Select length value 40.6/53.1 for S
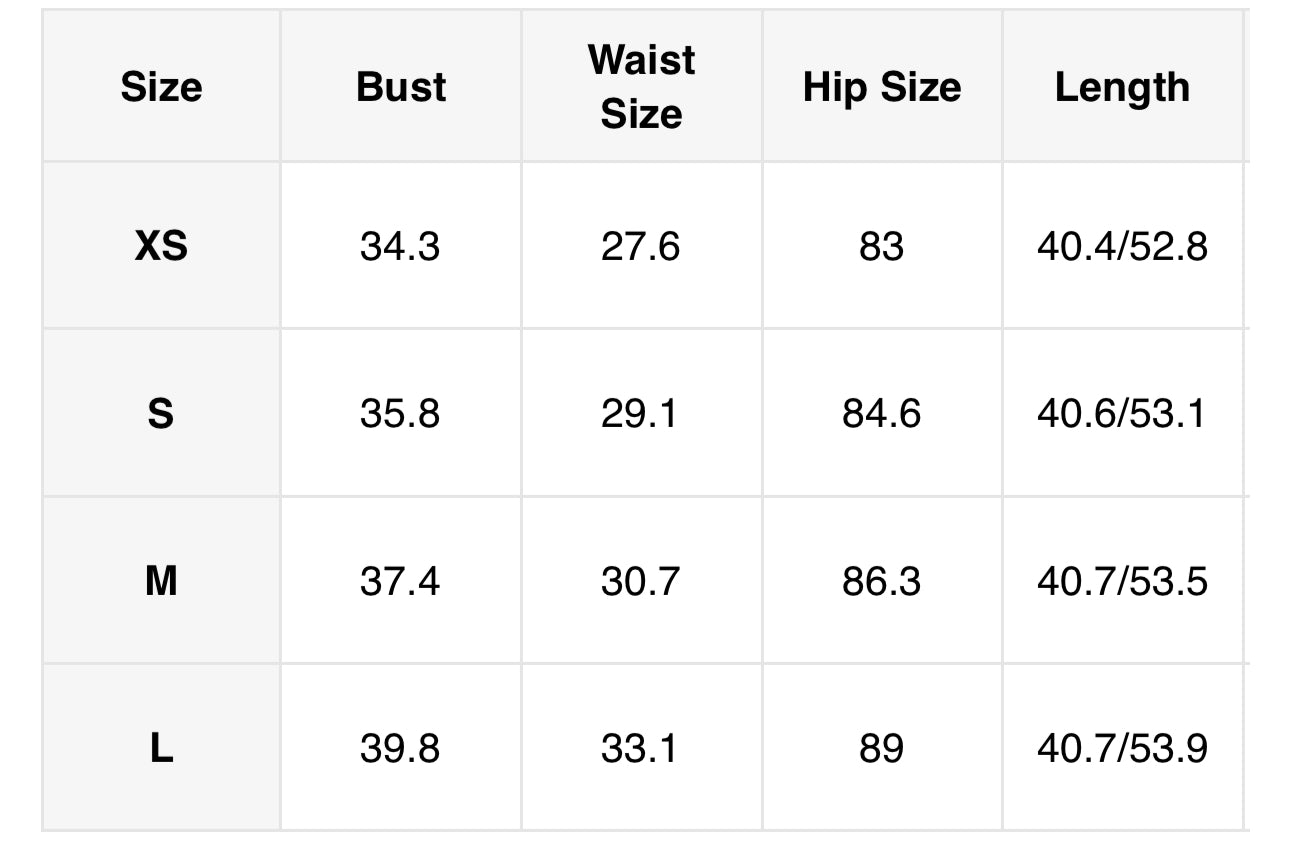The width and height of the screenshot is (1290, 850). pos(1122,412)
